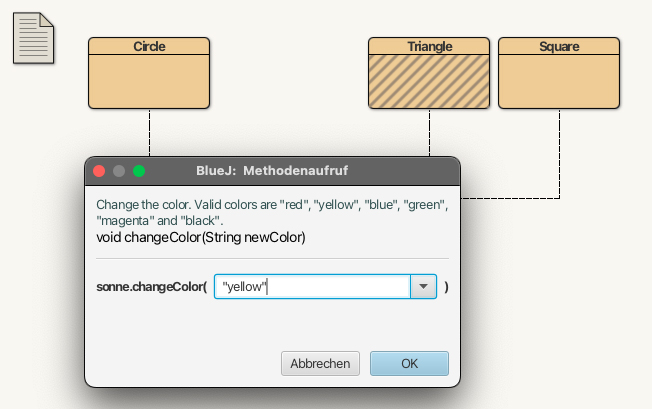Select the Circle class box
The height and width of the screenshot is (409, 652).
149,73
